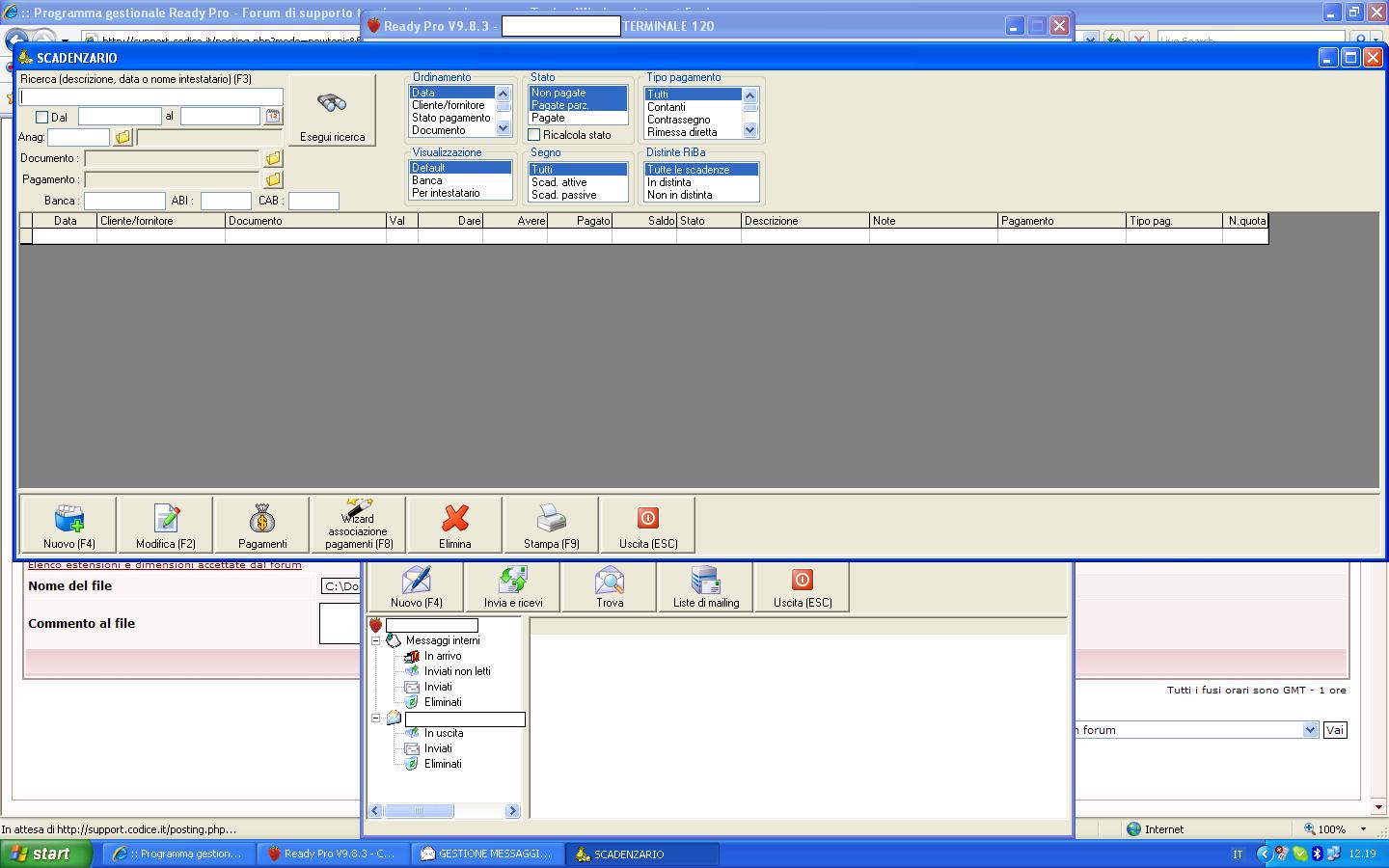Create a new deadline with Nuovo (F4) in Scadenzario
The width and height of the screenshot is (1389, 868).
[x=68, y=525]
